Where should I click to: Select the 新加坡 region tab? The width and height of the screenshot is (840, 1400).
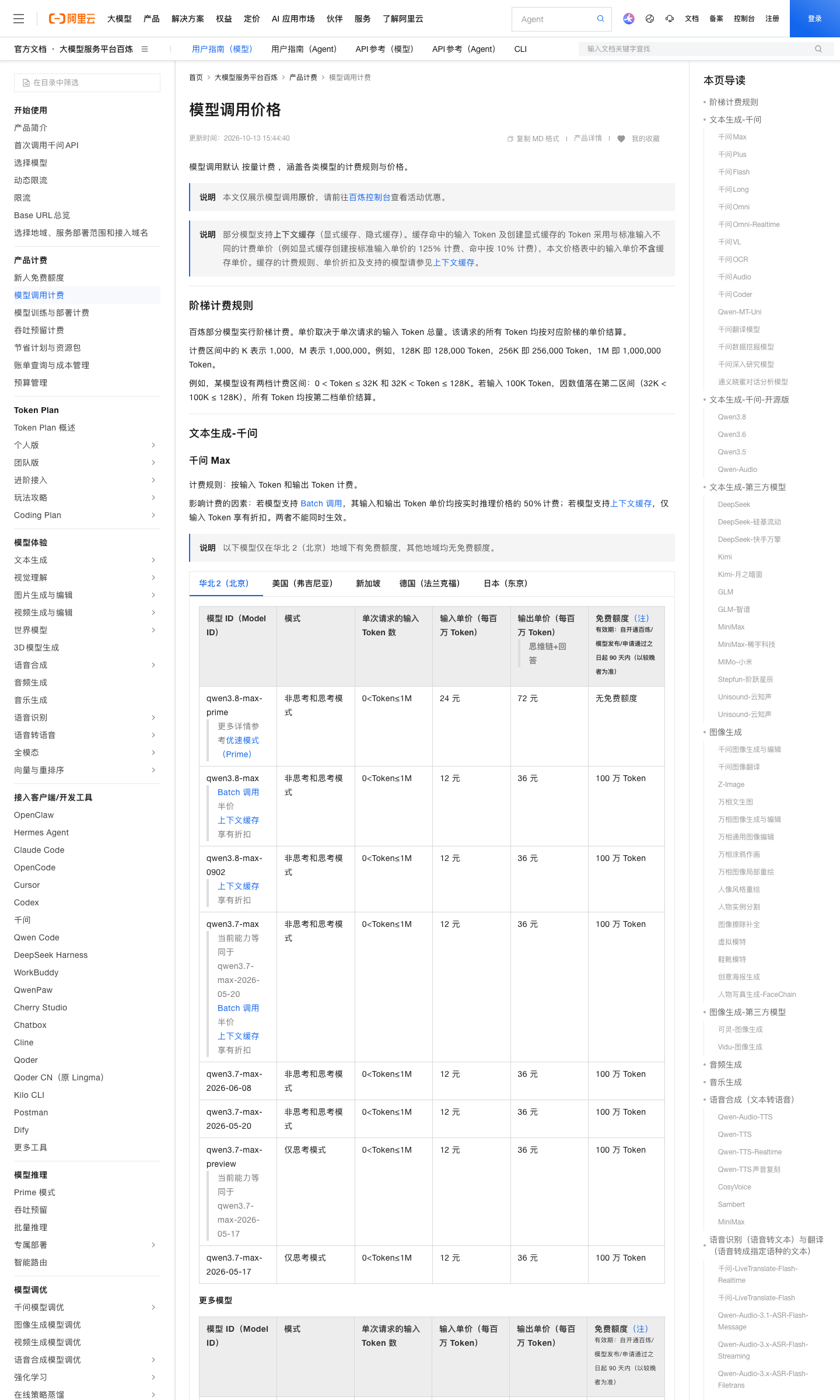pyautogui.click(x=368, y=583)
